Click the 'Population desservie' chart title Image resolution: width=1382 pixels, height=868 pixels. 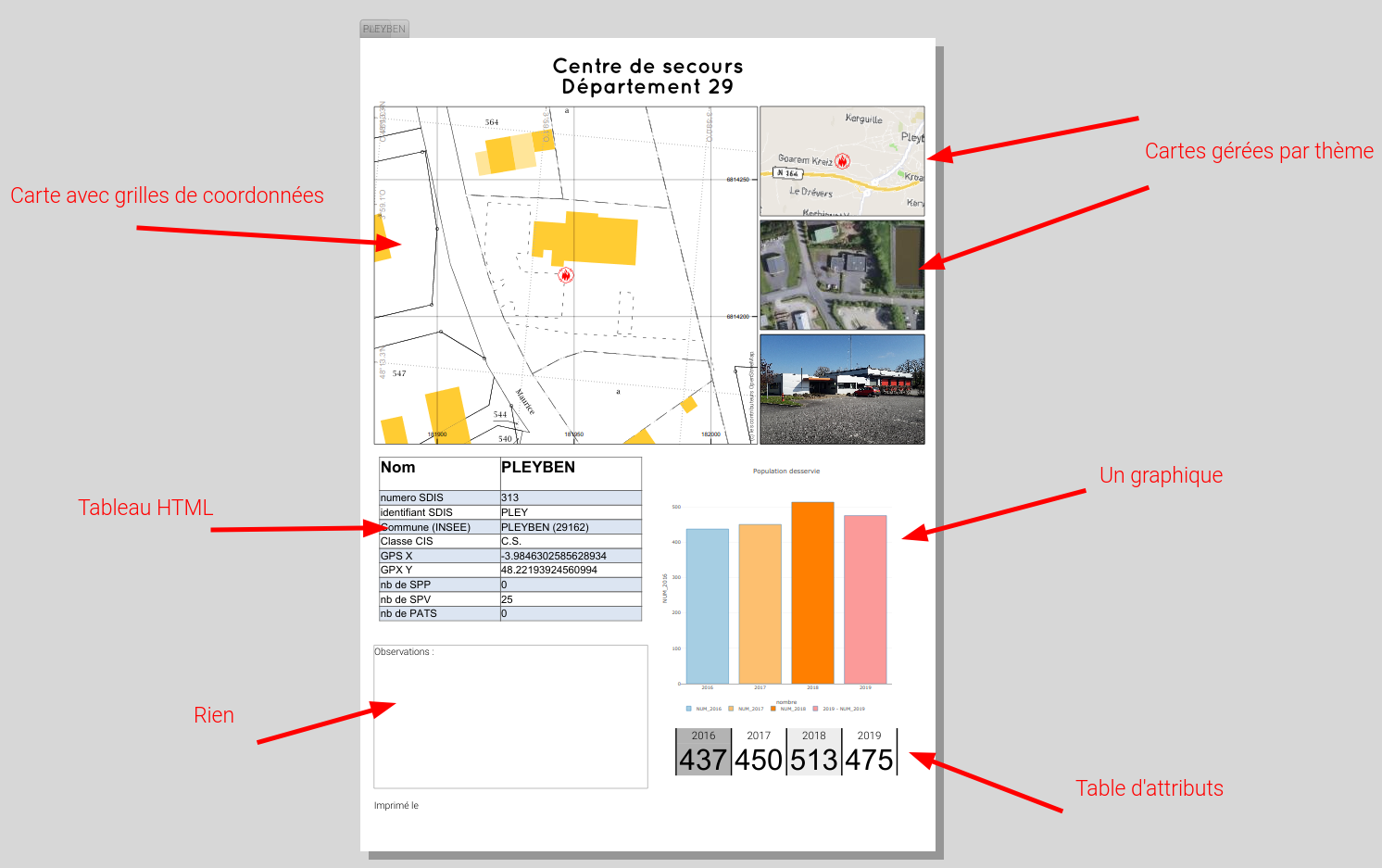pyautogui.click(x=786, y=471)
